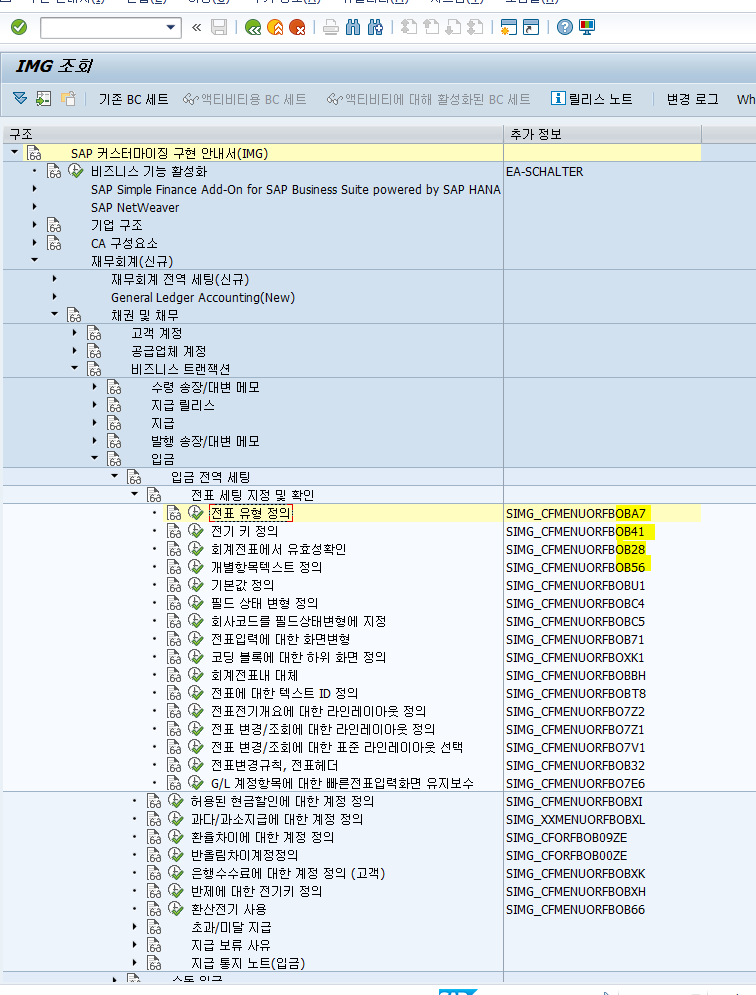This screenshot has width=756, height=995.
Task: Expand the 기업 구조 node
Action: (x=34, y=225)
